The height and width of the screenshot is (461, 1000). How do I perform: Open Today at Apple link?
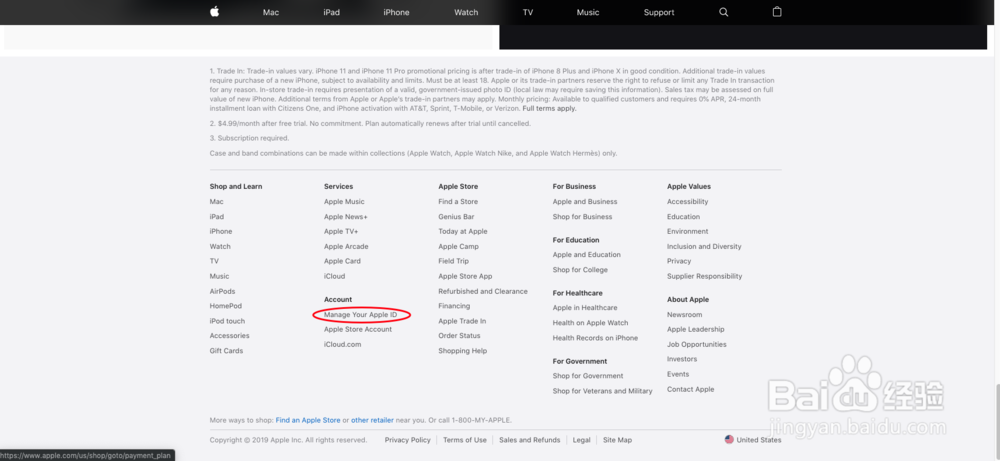pos(463,231)
